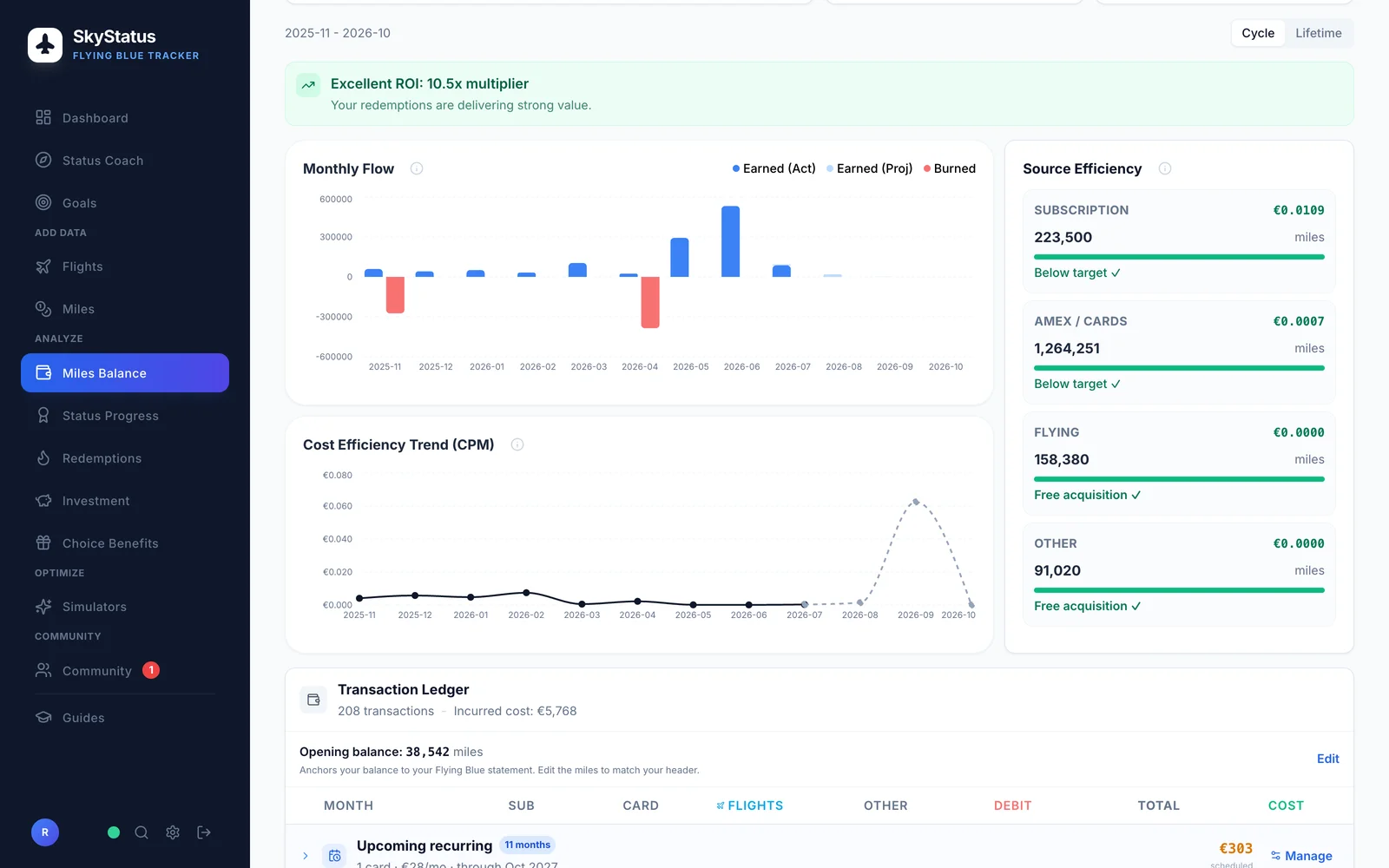Image resolution: width=1389 pixels, height=868 pixels.
Task: Click the Flying efficiency progress bar
Action: point(1179,479)
